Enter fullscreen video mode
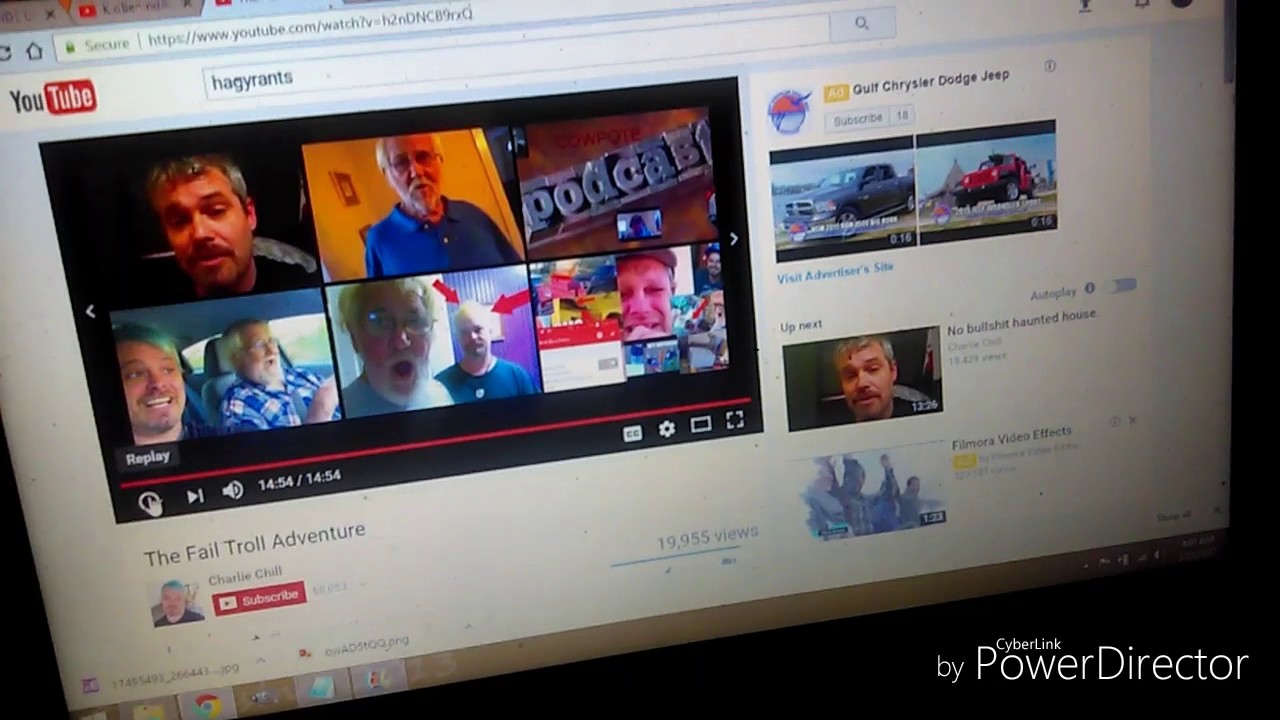 735,420
